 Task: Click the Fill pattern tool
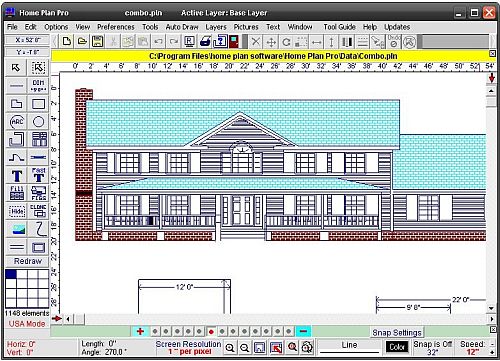16,193
